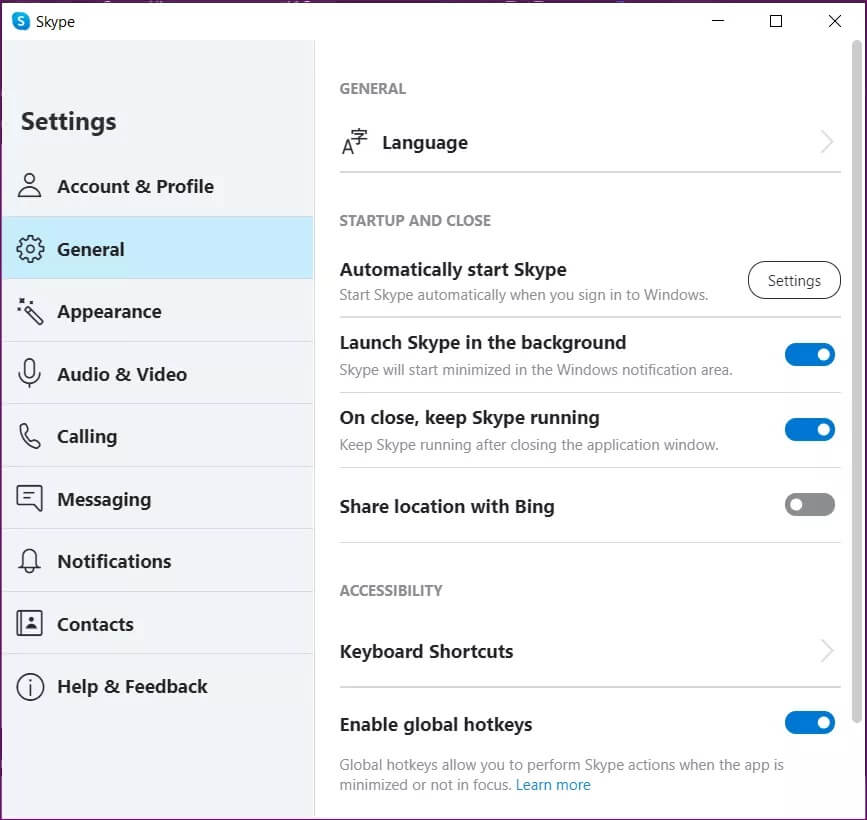Open Help & Feedback section
The image size is (867, 820).
158,686
